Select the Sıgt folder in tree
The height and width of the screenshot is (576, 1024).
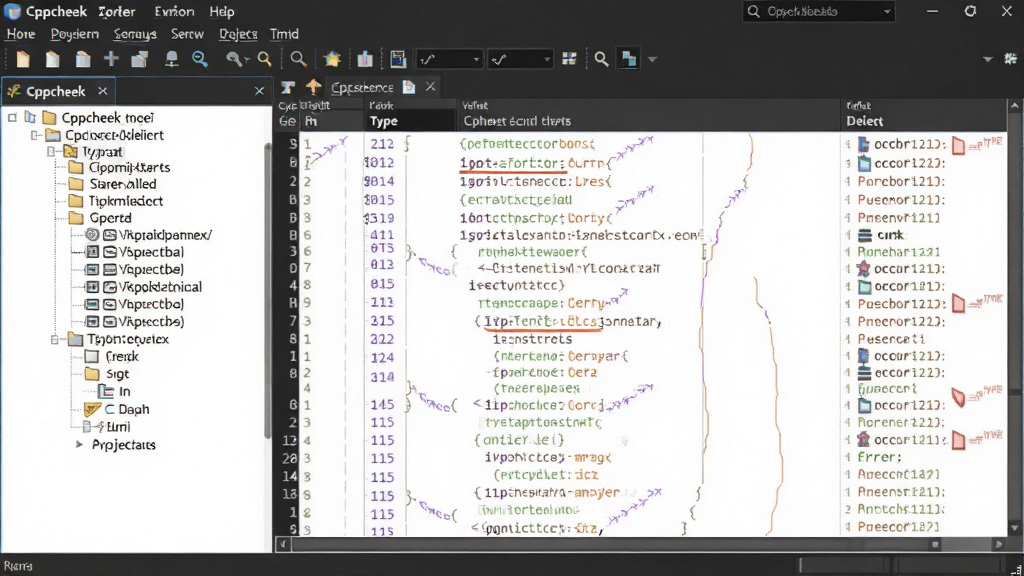click(x=118, y=374)
